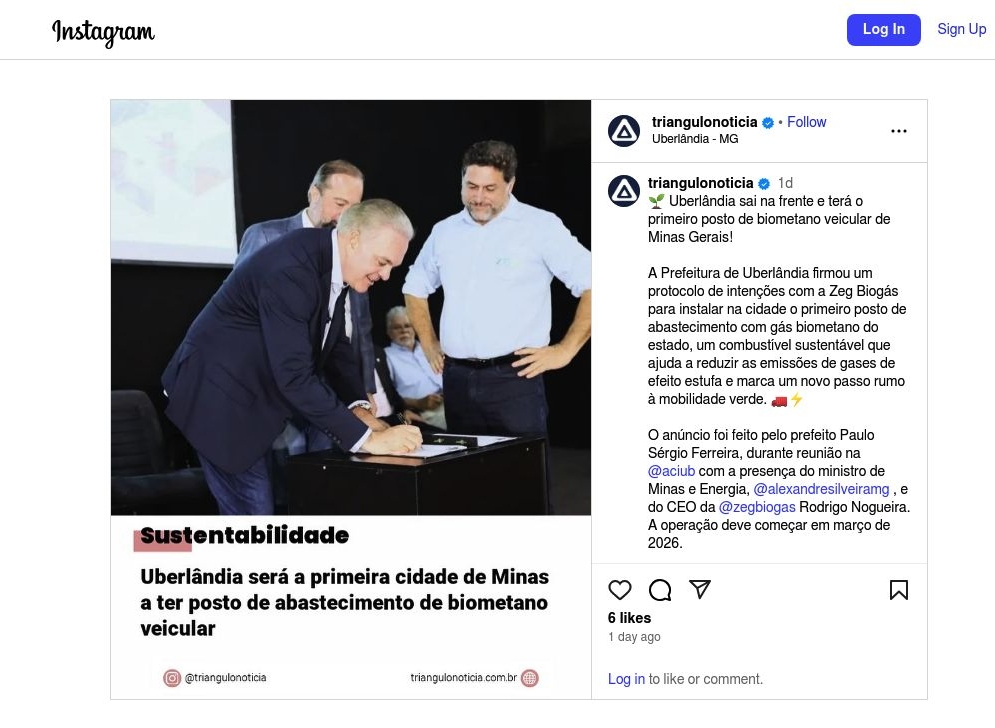Open the post image of signing ceremony
The height and width of the screenshot is (728, 995).
(351, 399)
